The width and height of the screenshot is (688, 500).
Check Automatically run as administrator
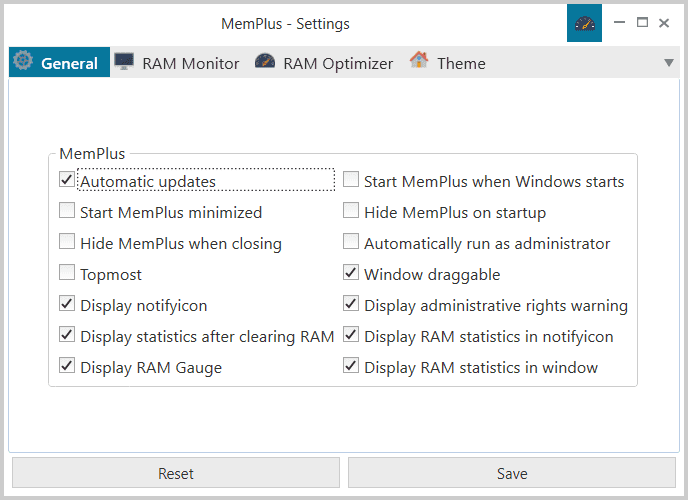(x=351, y=243)
